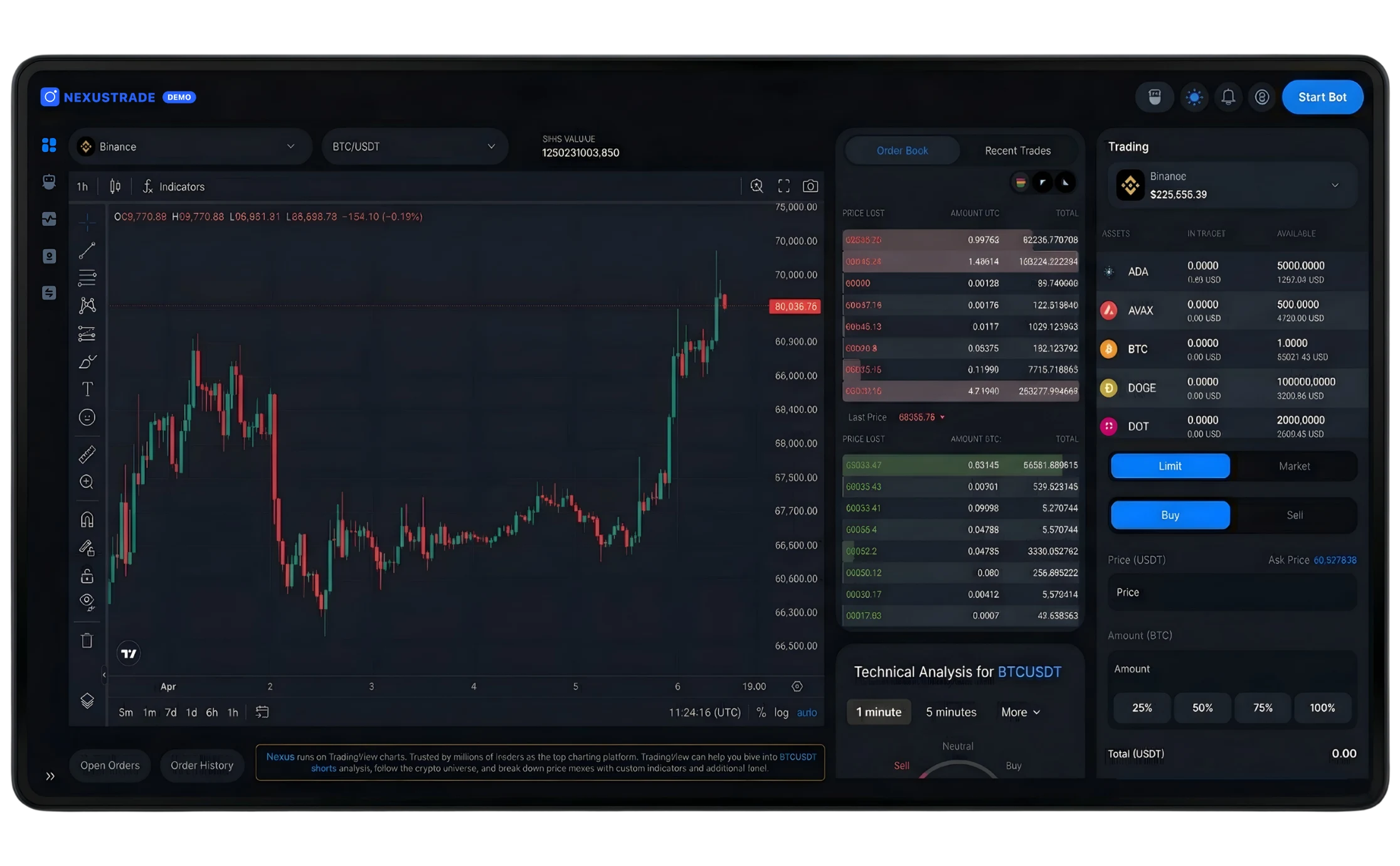This screenshot has width=1400, height=866.
Task: Click the trash icon to remove drawings
Action: 87,641
